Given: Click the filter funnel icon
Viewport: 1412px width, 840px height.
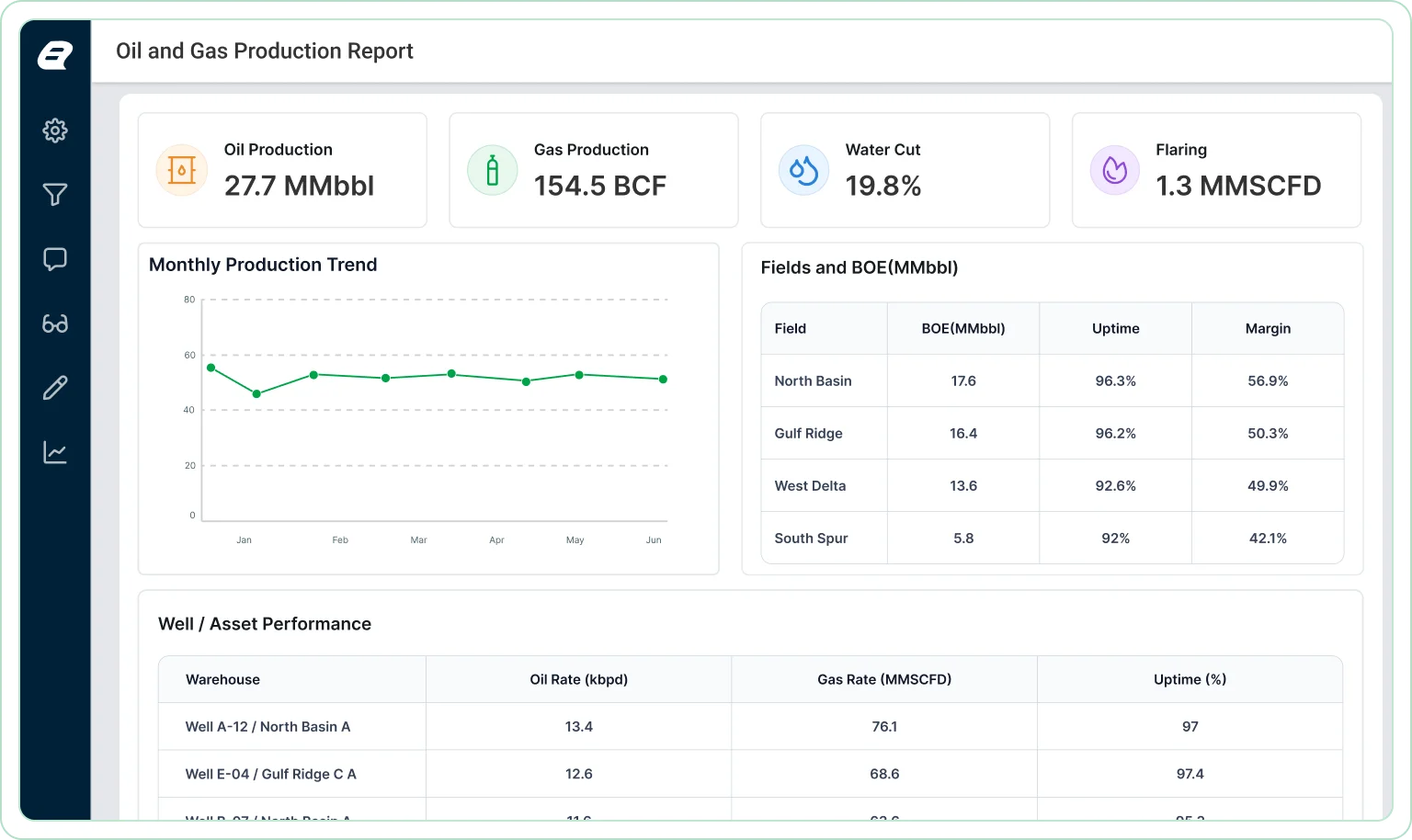Looking at the screenshot, I should click(x=55, y=195).
